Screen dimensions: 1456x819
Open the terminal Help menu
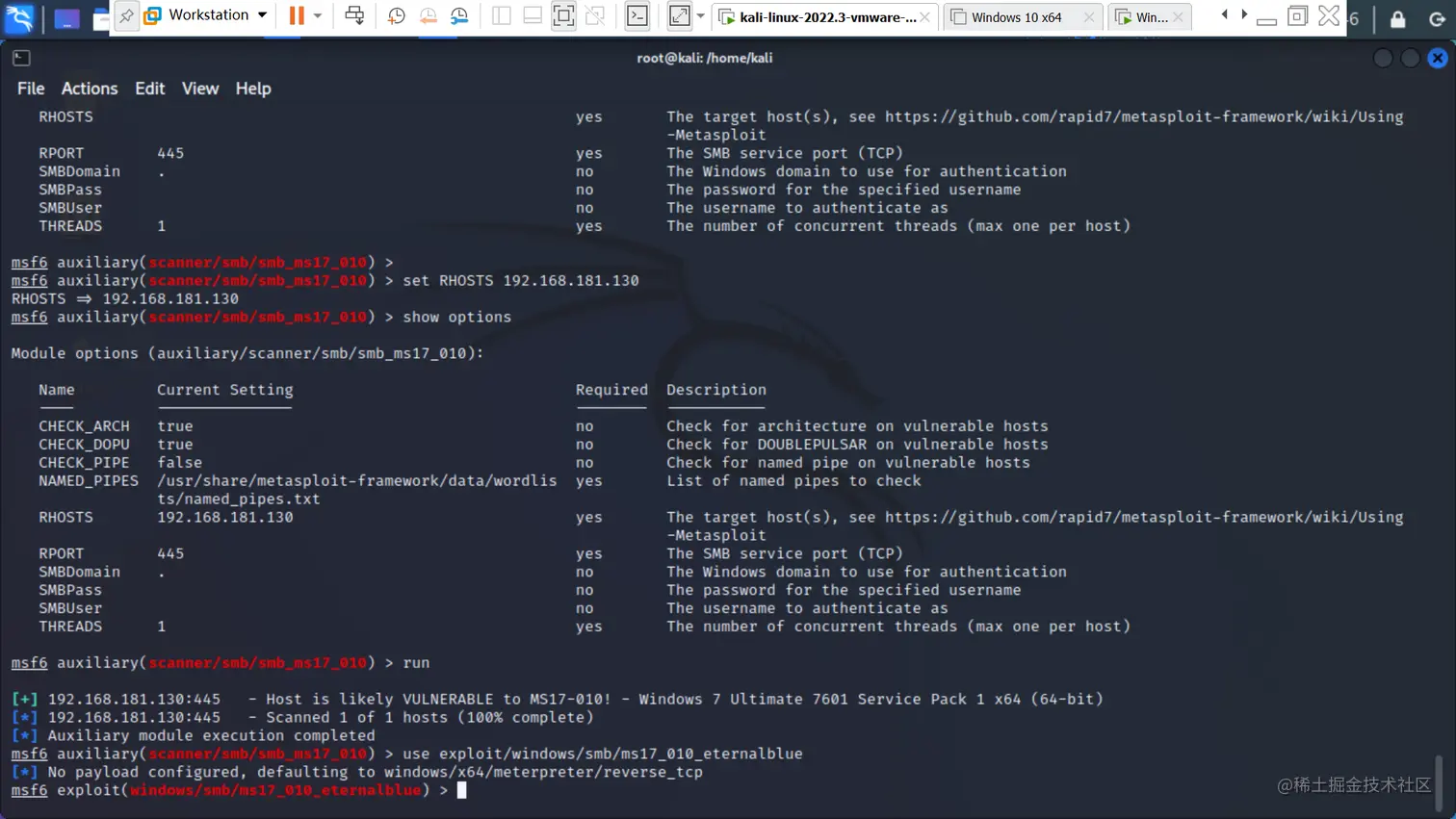(x=253, y=89)
